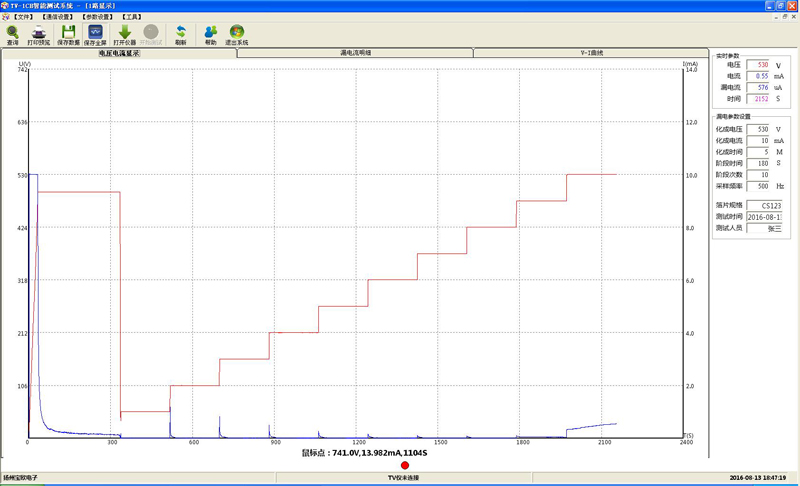This screenshot has height=486, width=800.
Task: Open the 【工具】 menu
Action: pyautogui.click(x=131, y=17)
